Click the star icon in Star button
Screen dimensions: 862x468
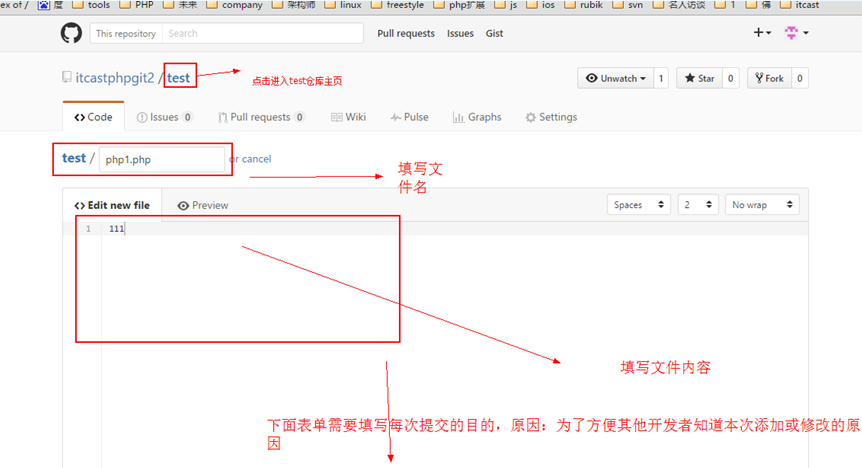689,78
